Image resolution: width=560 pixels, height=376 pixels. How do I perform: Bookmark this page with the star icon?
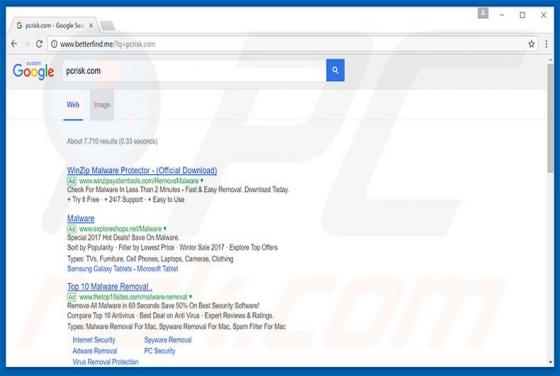click(x=531, y=44)
